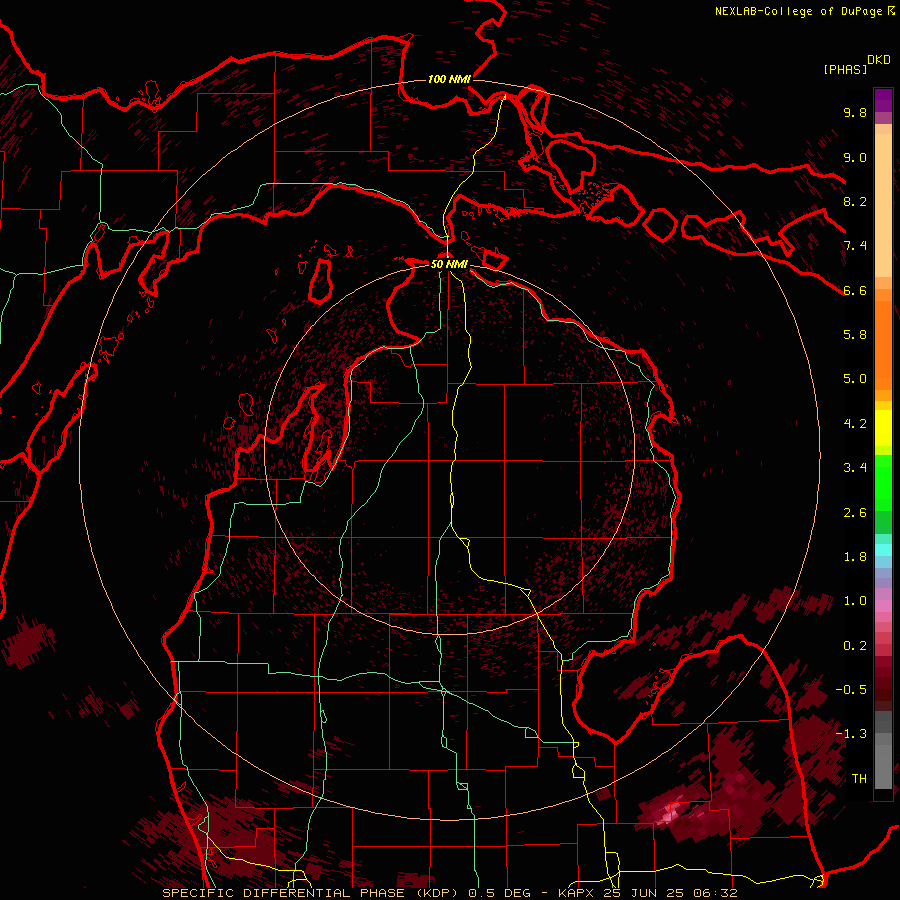Viewport: 900px width, 900px height.
Task: Click the NEXLAB-College of DuPage title text
Action: pyautogui.click(x=798, y=11)
